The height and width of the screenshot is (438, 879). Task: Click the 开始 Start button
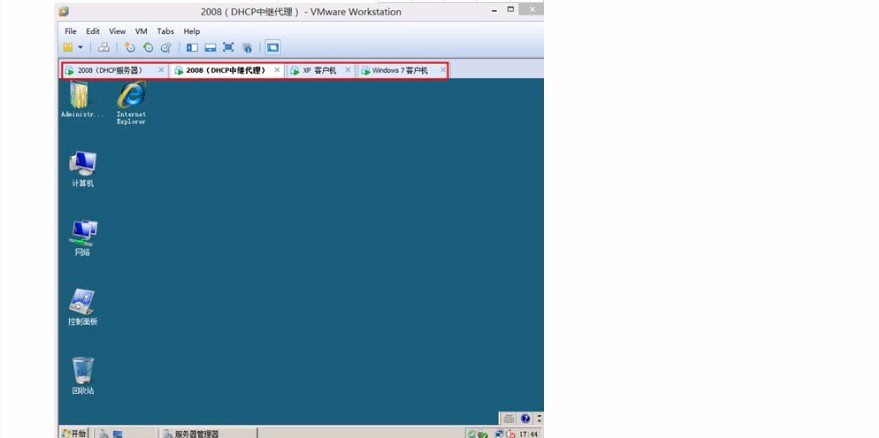(75, 433)
